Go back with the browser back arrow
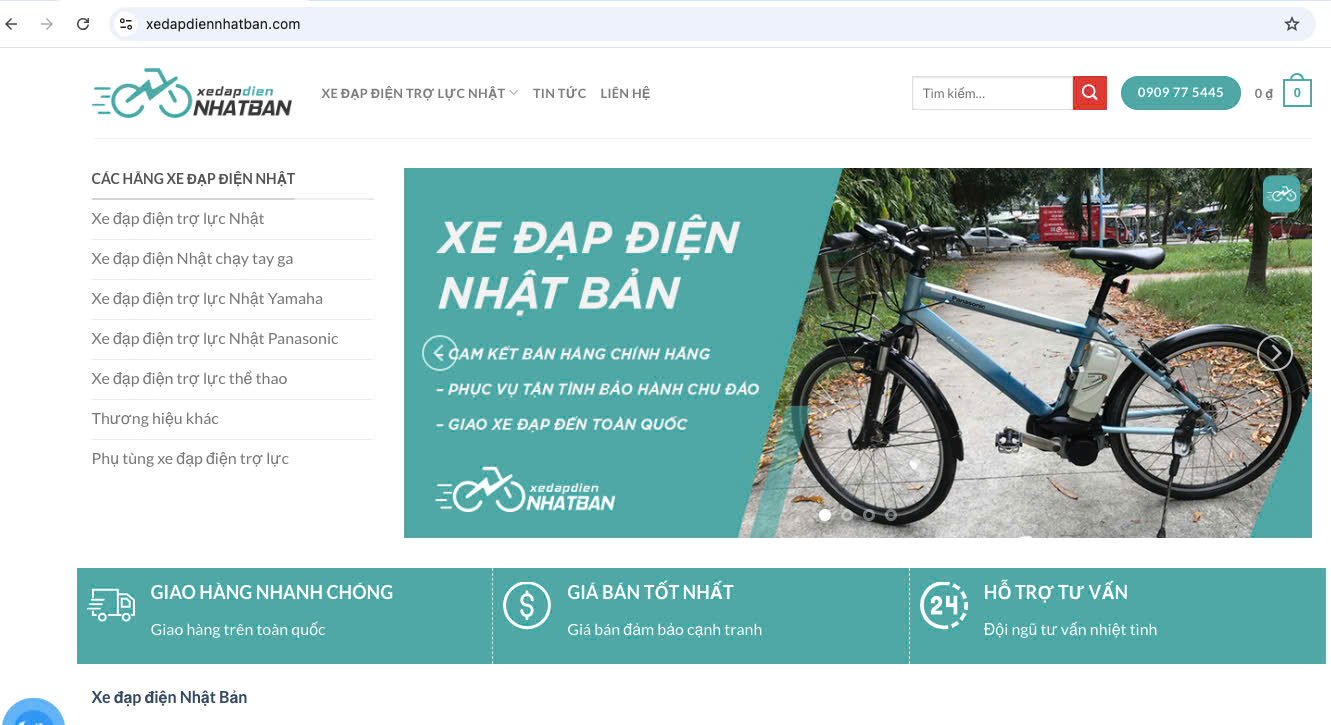Screen dimensions: 1331x725 coord(12,24)
